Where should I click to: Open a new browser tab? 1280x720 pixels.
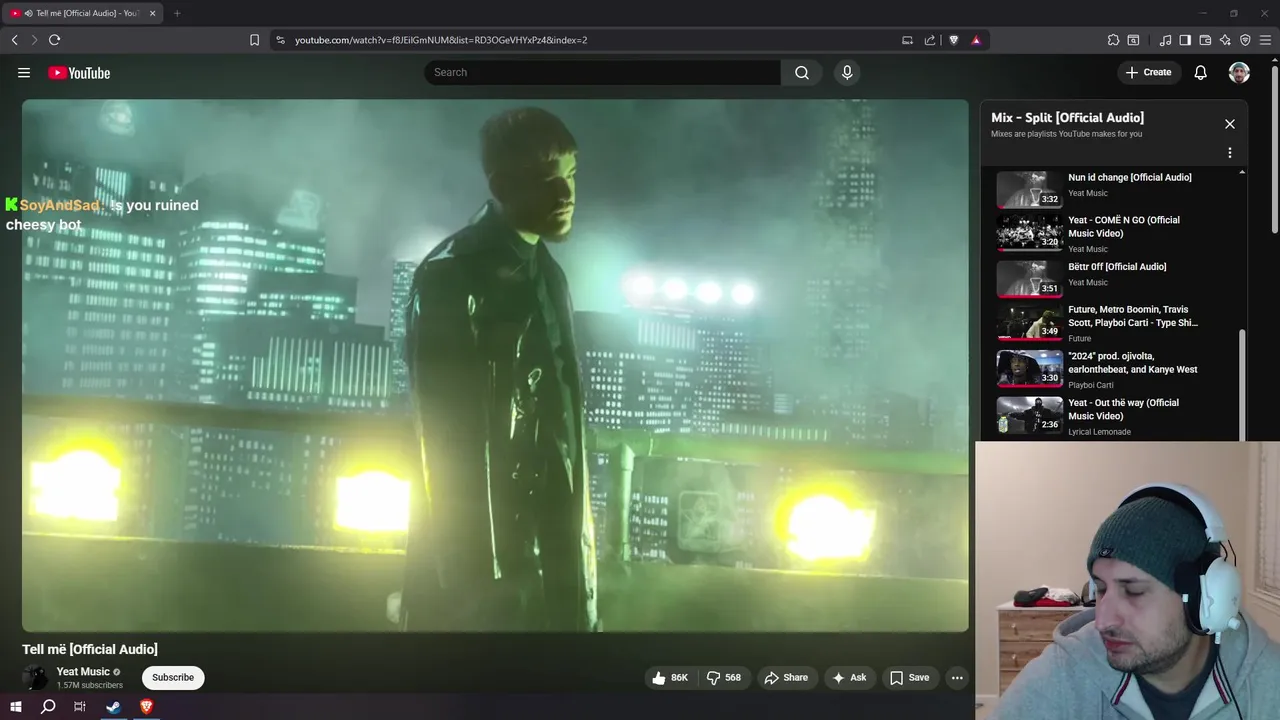(177, 13)
